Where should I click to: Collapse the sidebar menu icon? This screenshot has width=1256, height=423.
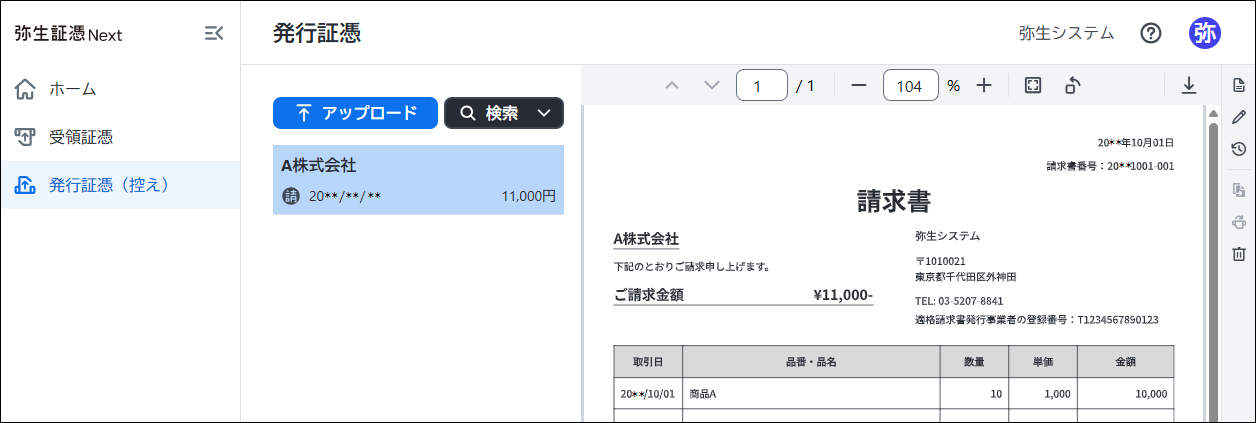(213, 34)
